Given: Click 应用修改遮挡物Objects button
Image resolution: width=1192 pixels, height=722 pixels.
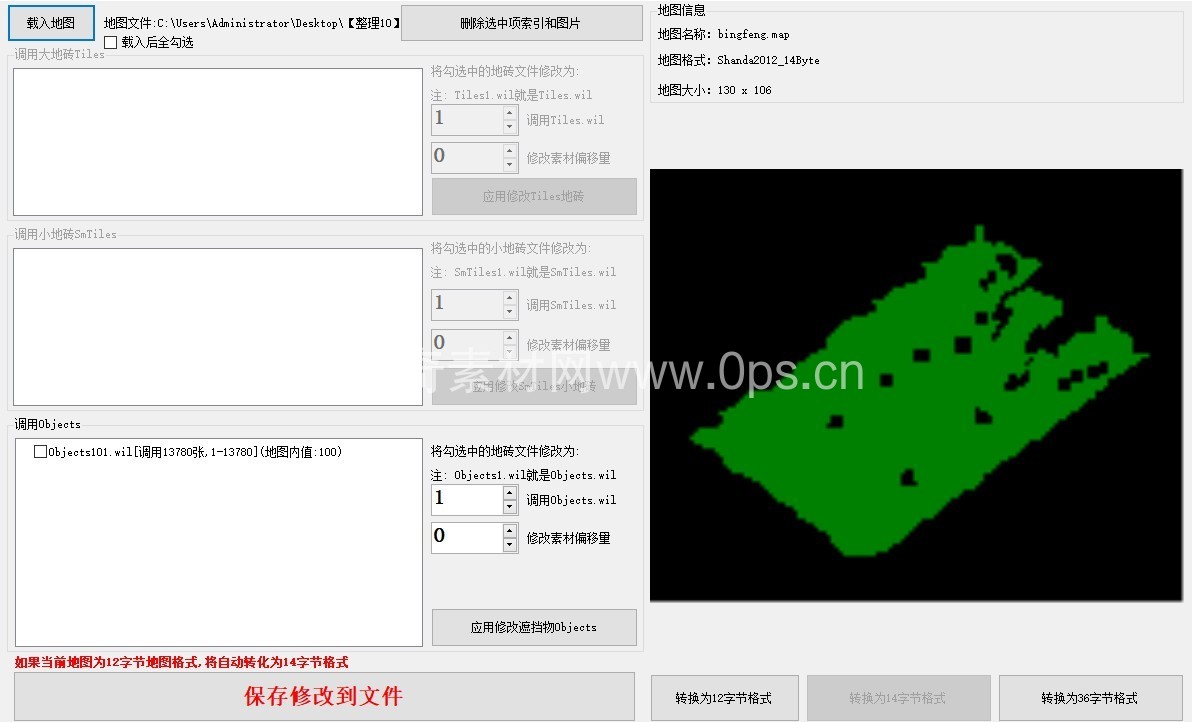Looking at the screenshot, I should pos(534,628).
